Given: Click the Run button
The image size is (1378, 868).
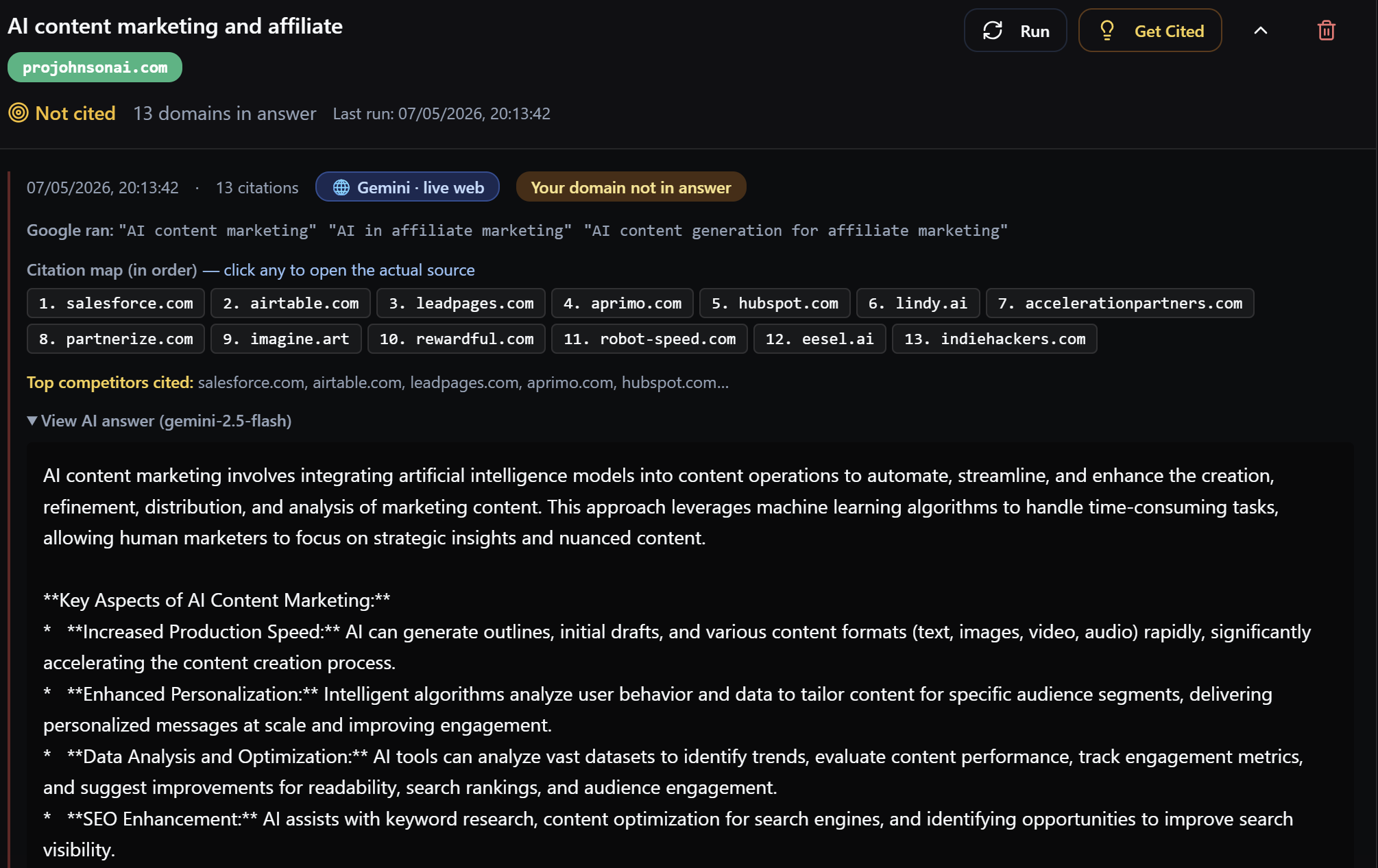Looking at the screenshot, I should (x=1015, y=30).
